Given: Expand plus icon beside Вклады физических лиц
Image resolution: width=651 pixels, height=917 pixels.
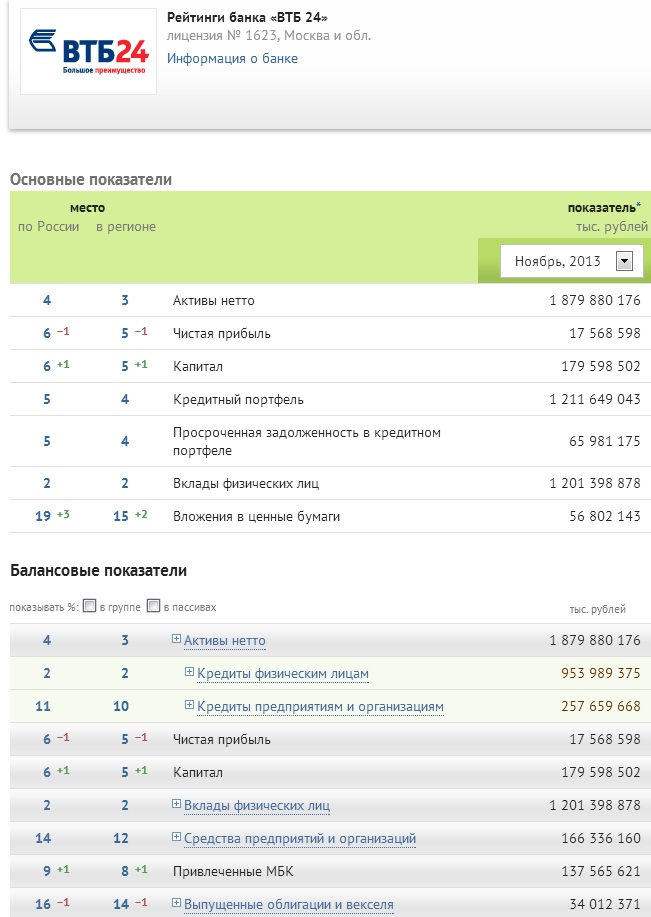Looking at the screenshot, I should [177, 804].
